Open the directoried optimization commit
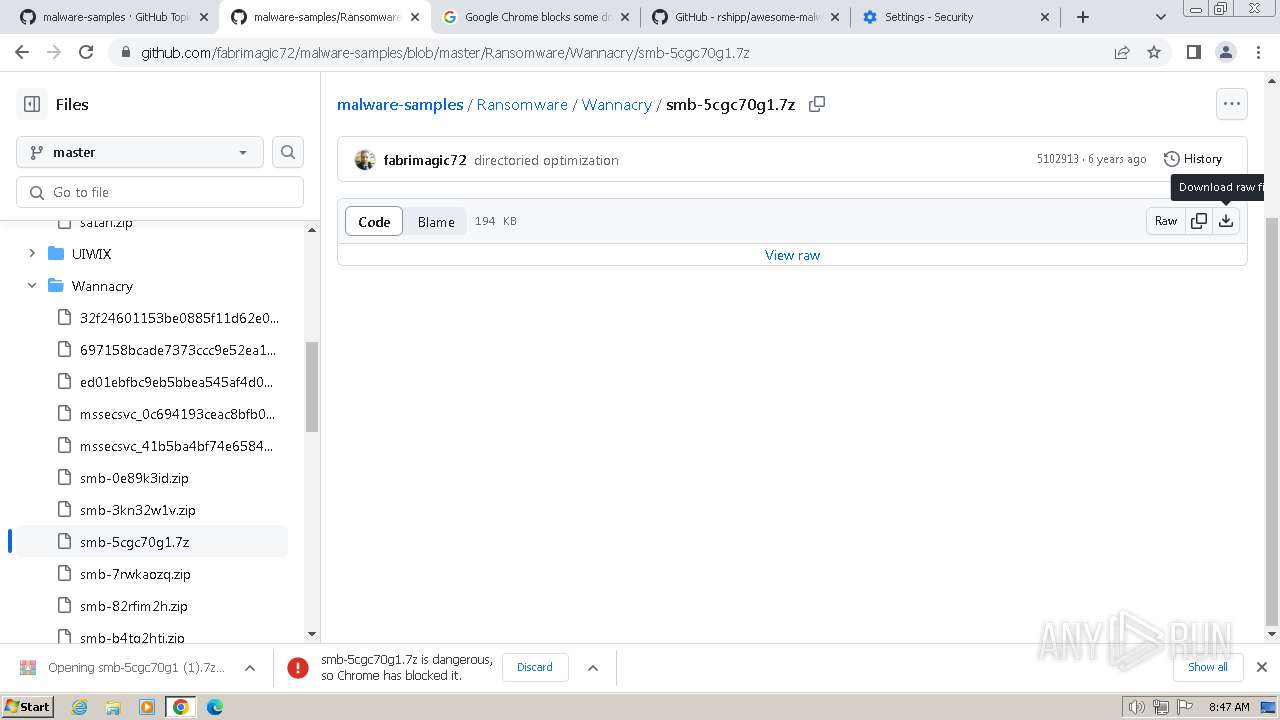Image resolution: width=1280 pixels, height=720 pixels. point(546,160)
